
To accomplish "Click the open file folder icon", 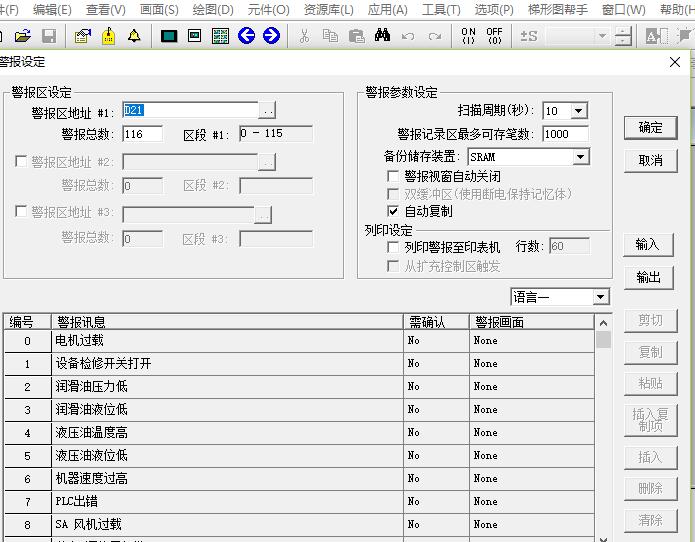I will [x=22, y=36].
